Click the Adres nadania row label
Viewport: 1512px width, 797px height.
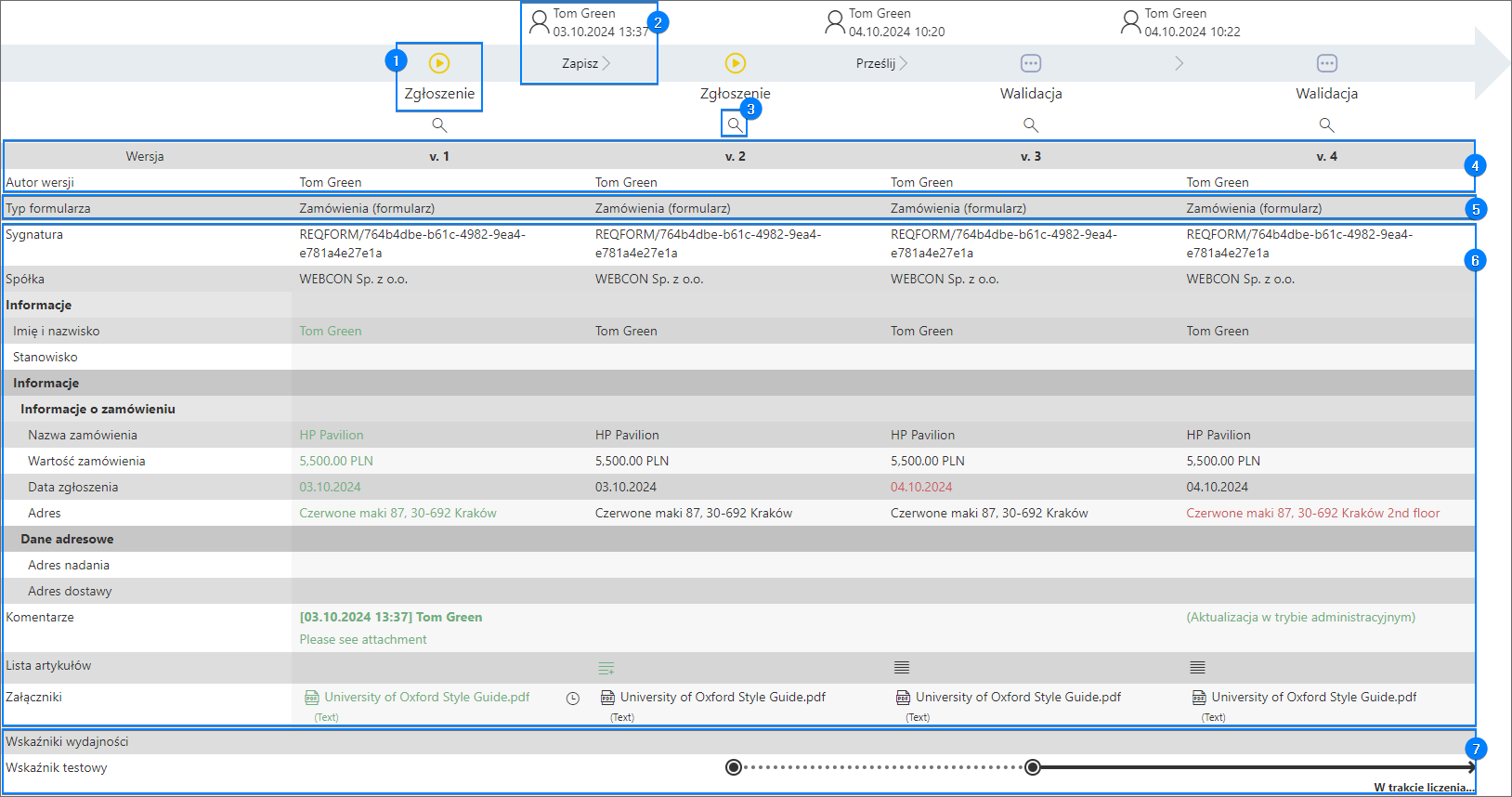pos(69,565)
